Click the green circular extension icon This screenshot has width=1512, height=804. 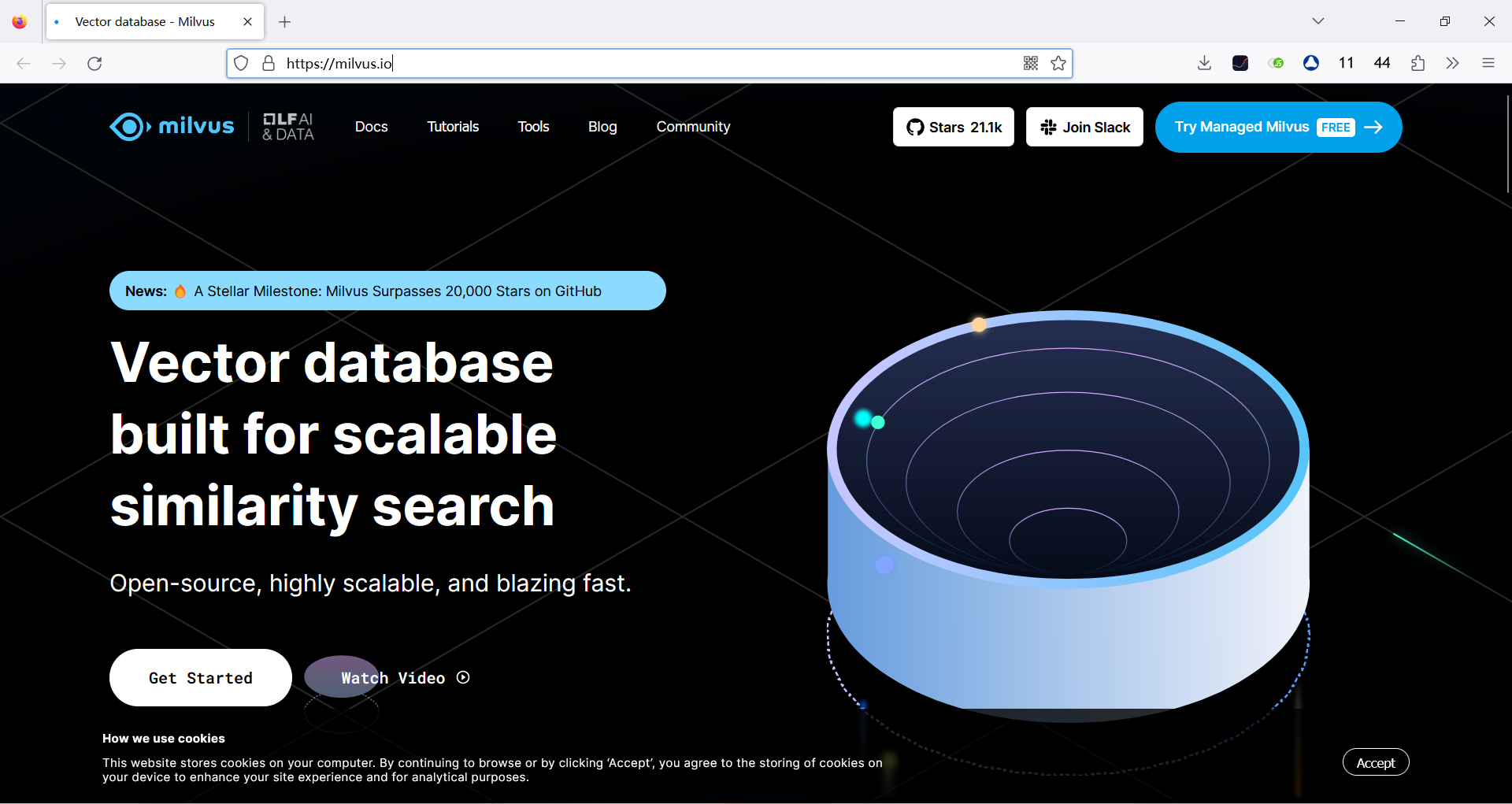[x=1277, y=63]
